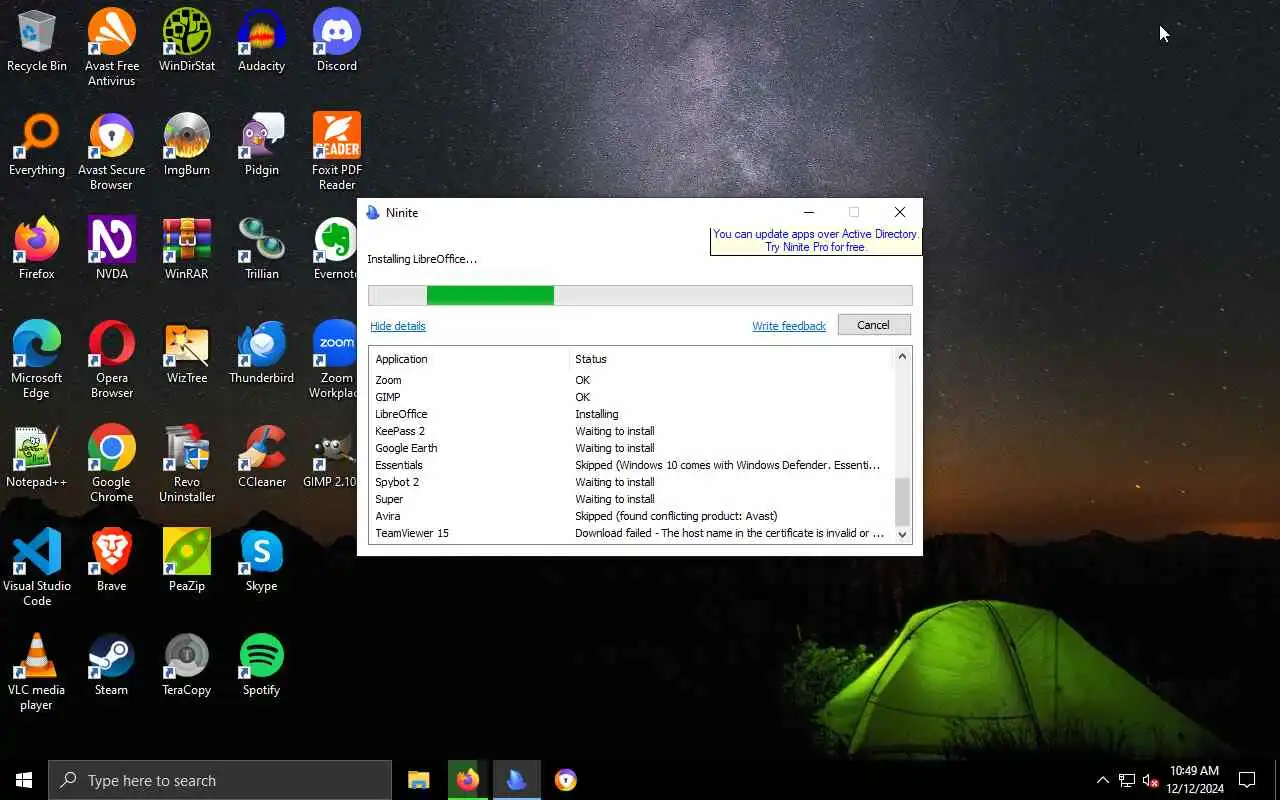Click the Status column header
This screenshot has height=800, width=1280.
click(730, 359)
